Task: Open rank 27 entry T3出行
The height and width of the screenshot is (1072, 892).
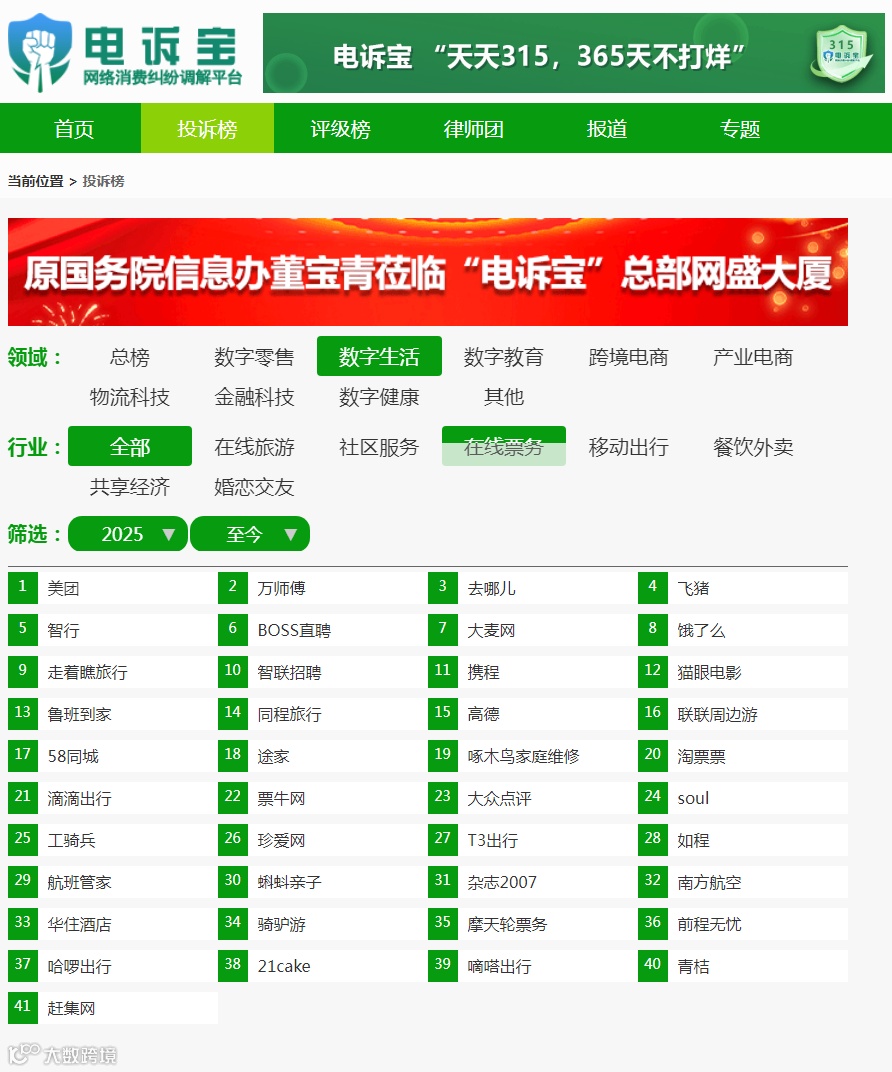Action: tap(532, 840)
